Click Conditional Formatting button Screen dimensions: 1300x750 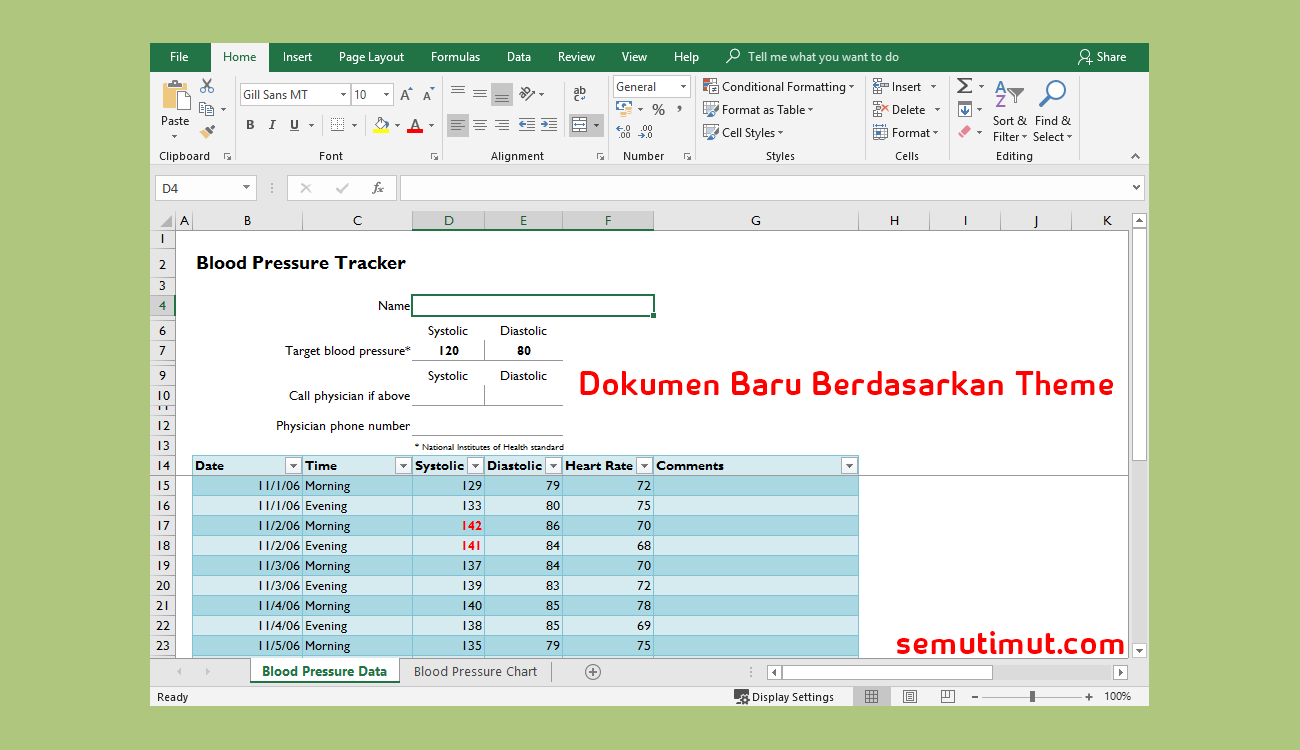[x=779, y=87]
